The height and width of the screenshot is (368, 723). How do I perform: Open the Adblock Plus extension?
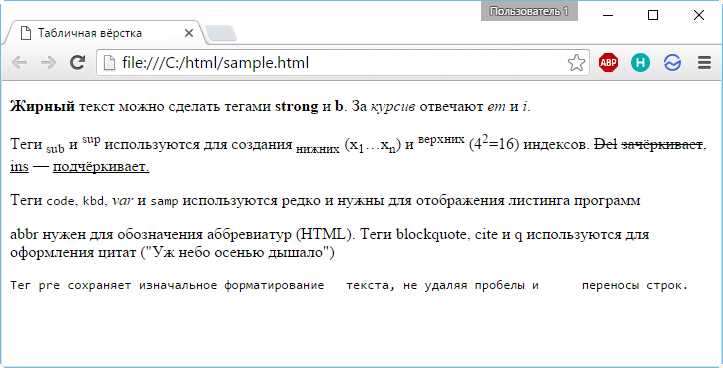pos(608,62)
